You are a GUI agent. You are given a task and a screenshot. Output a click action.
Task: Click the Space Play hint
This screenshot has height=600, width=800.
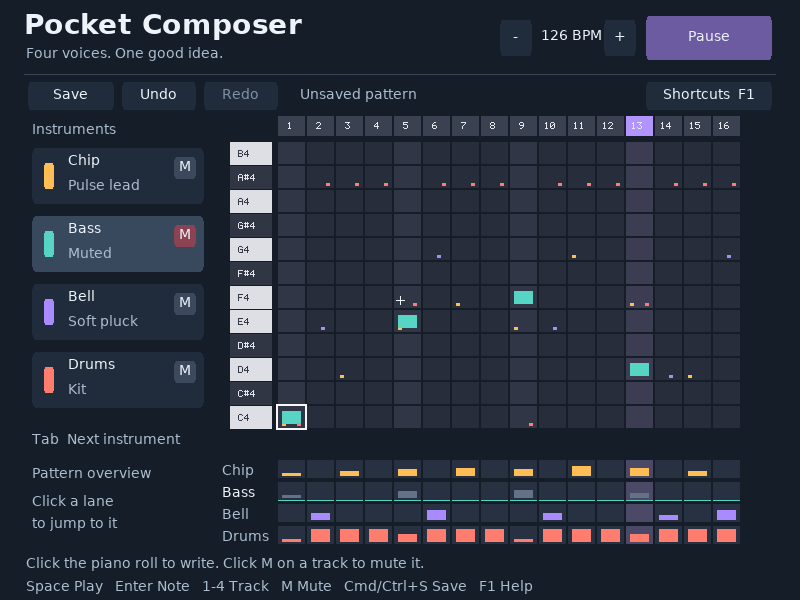(65, 586)
